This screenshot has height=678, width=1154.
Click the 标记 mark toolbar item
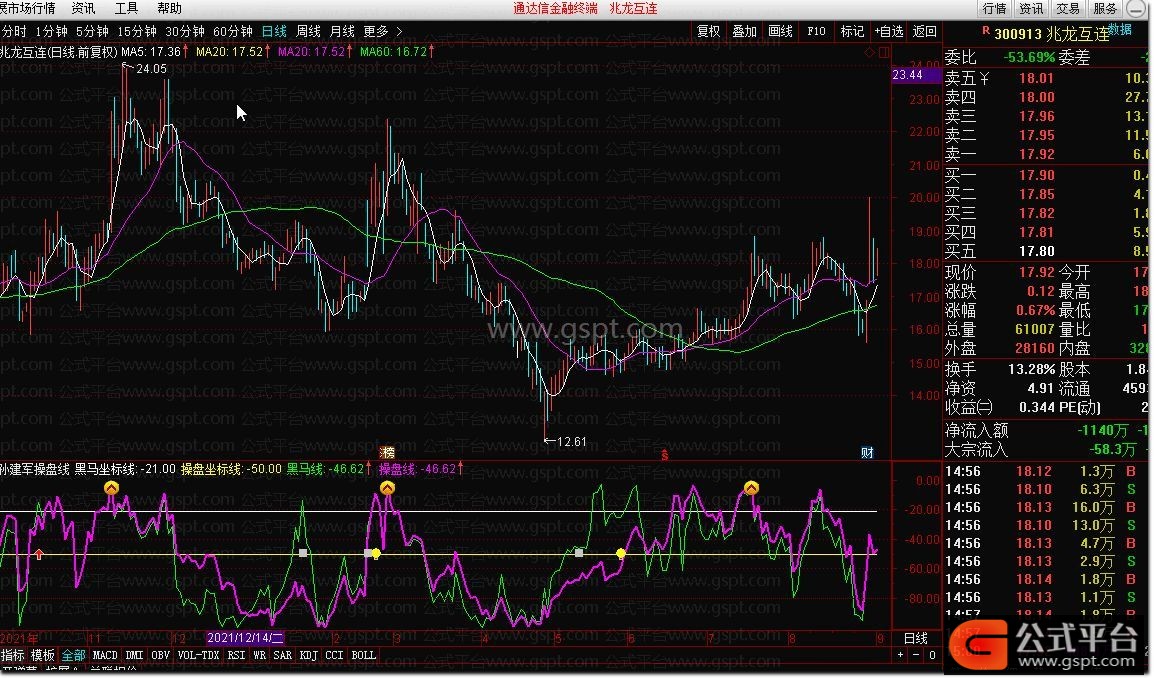coord(852,31)
